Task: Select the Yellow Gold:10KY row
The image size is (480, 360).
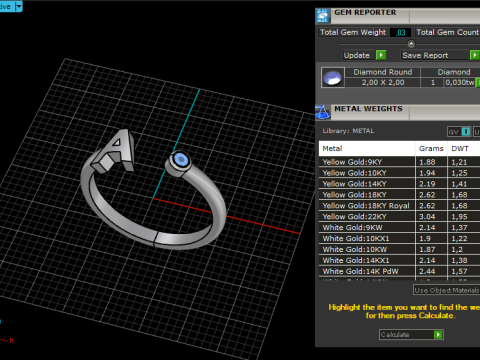Action: (x=399, y=173)
